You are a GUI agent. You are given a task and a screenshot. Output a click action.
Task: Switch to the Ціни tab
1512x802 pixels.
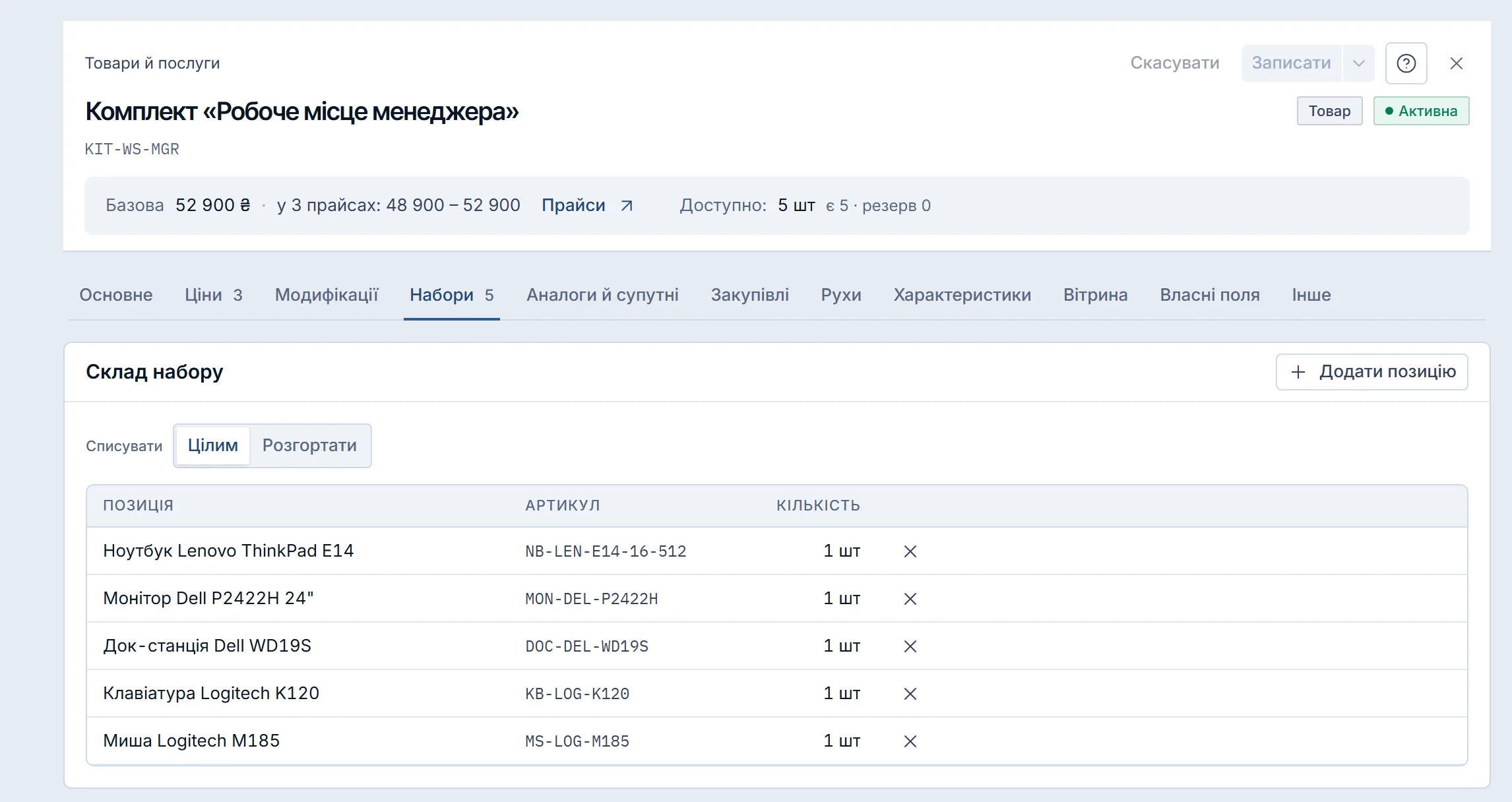pyautogui.click(x=214, y=295)
